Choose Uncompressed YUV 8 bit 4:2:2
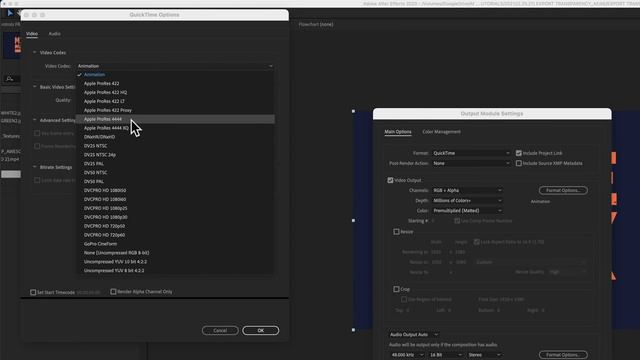Viewport: 640px width, 360px height. click(x=175, y=271)
